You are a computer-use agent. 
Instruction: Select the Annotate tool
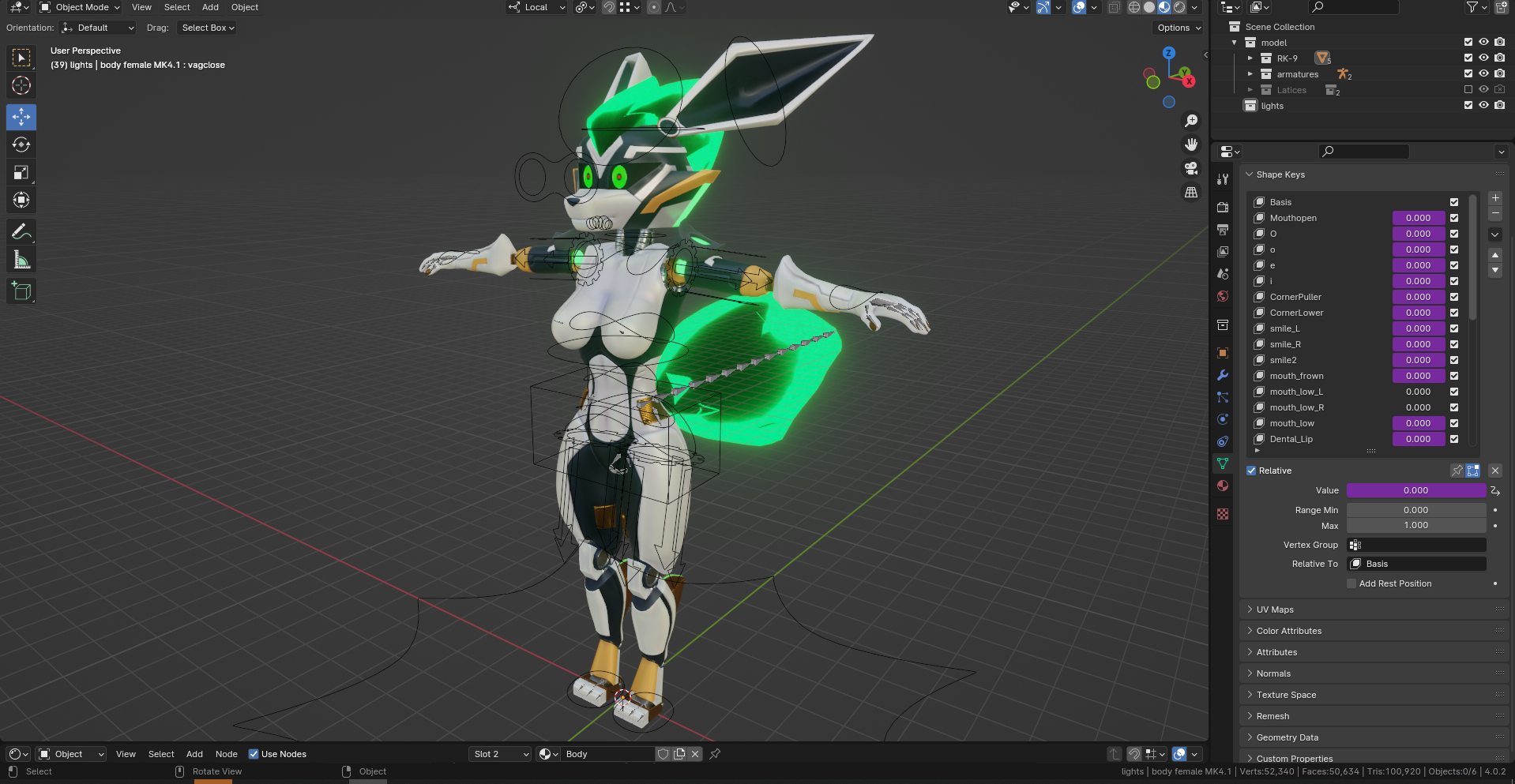pyautogui.click(x=21, y=231)
